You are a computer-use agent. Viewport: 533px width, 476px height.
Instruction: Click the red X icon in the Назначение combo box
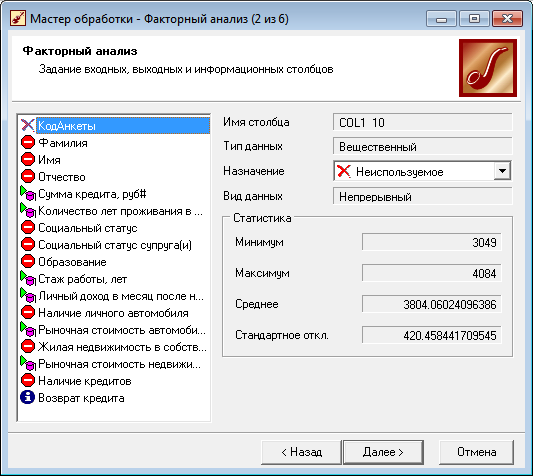pos(344,171)
